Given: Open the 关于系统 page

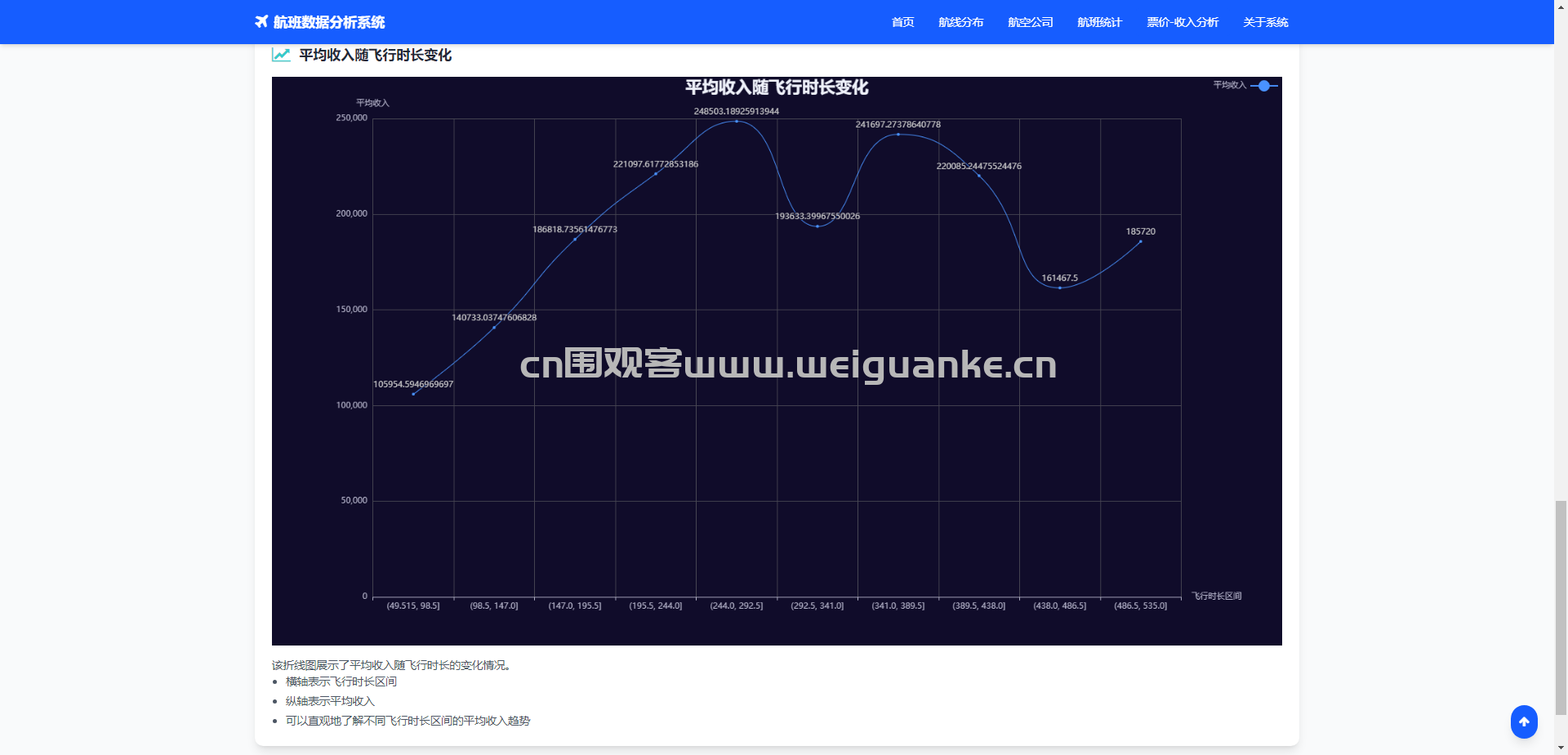Looking at the screenshot, I should pos(1266,22).
